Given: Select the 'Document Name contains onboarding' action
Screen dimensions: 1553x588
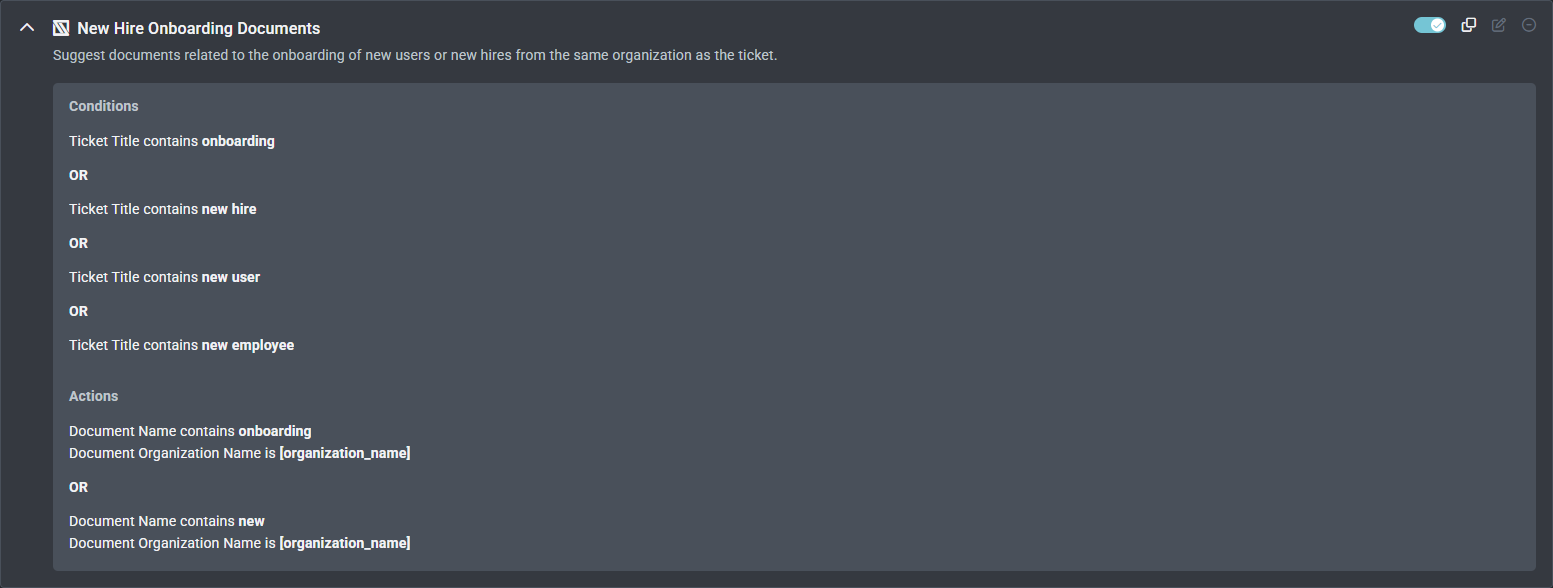Looking at the screenshot, I should click(x=190, y=431).
